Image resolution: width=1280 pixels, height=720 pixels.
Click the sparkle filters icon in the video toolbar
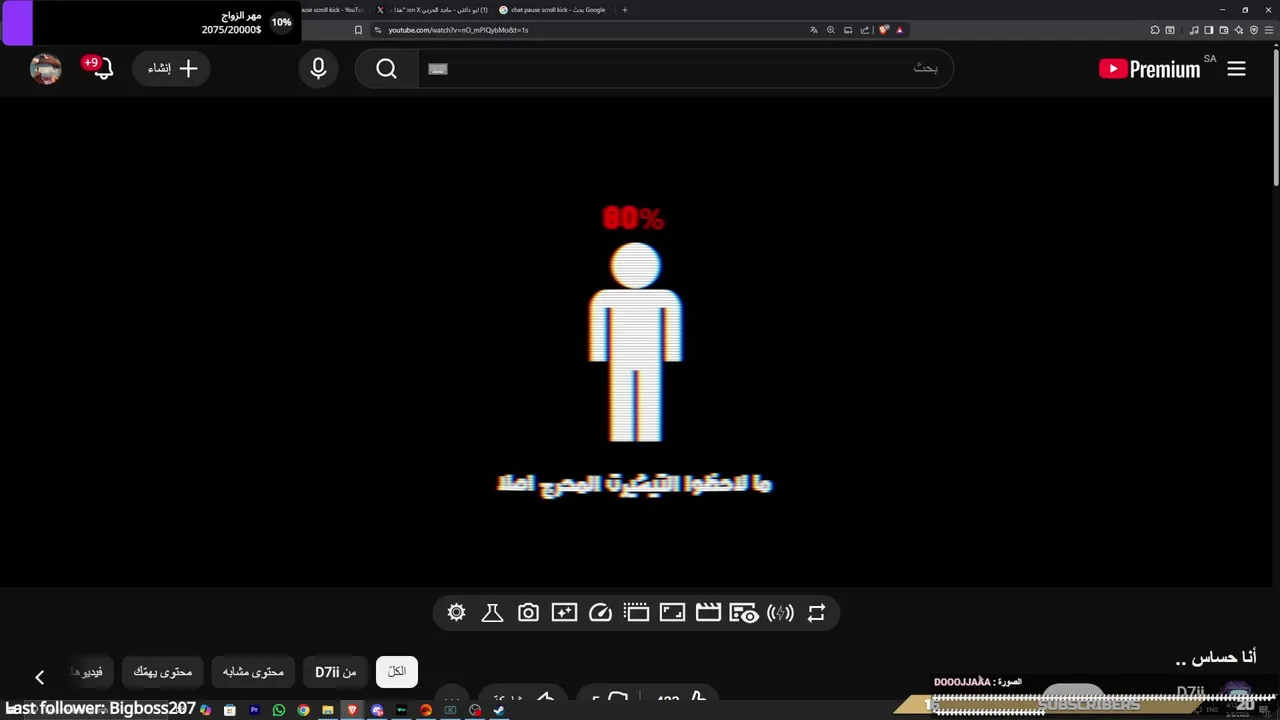tap(564, 613)
